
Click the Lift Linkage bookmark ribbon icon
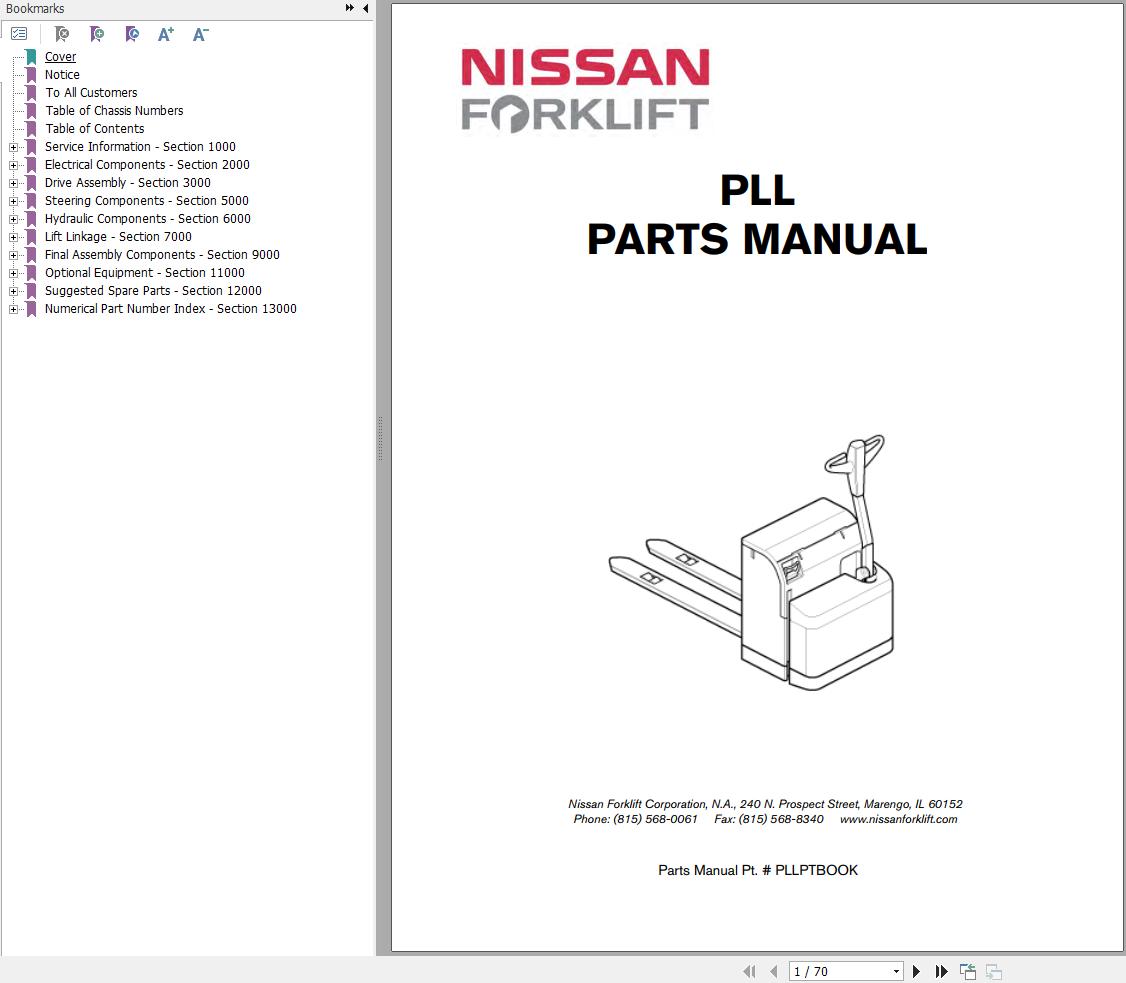[x=31, y=237]
